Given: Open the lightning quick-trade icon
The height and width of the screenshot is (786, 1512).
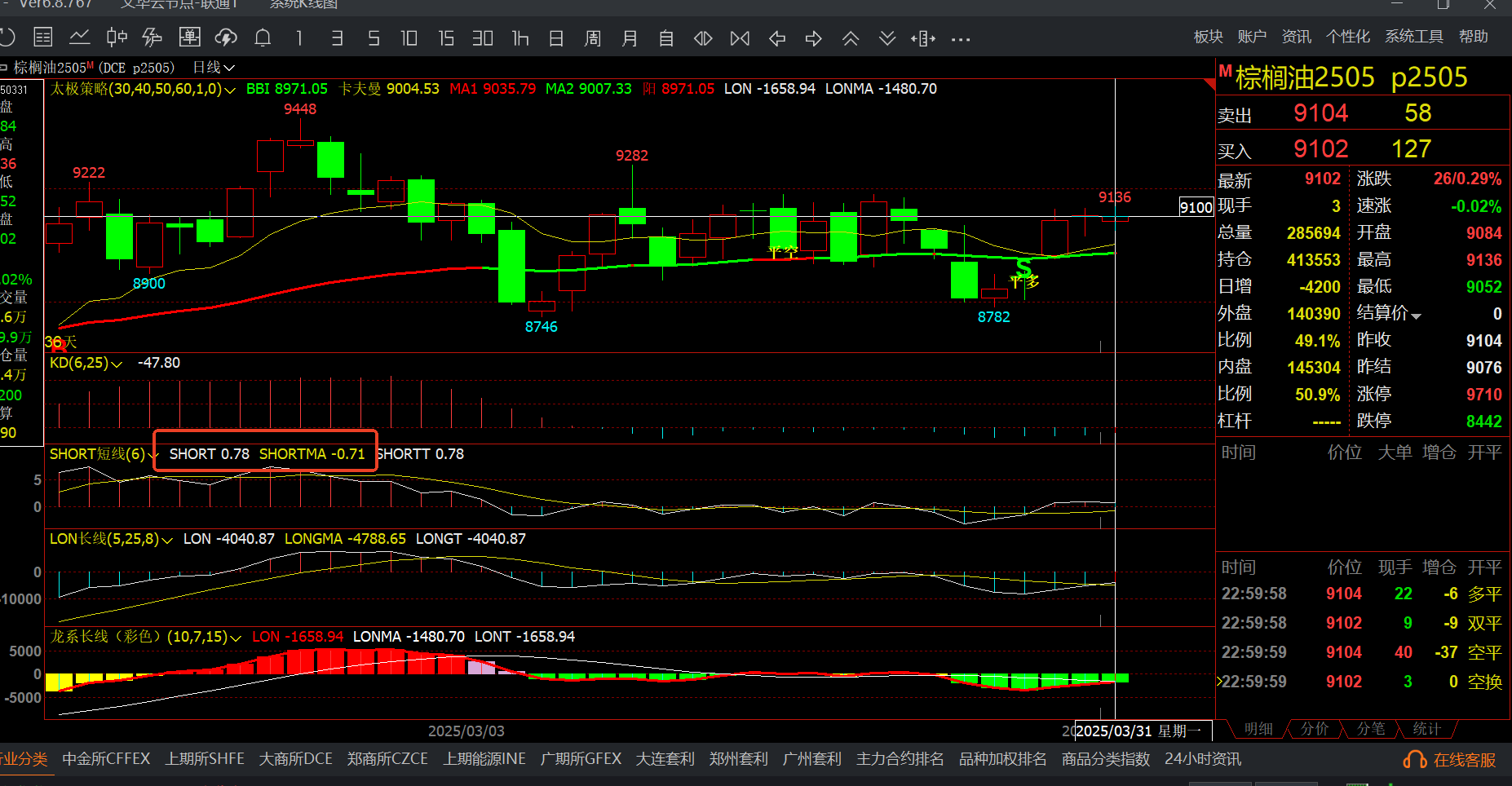Looking at the screenshot, I should pos(153,38).
